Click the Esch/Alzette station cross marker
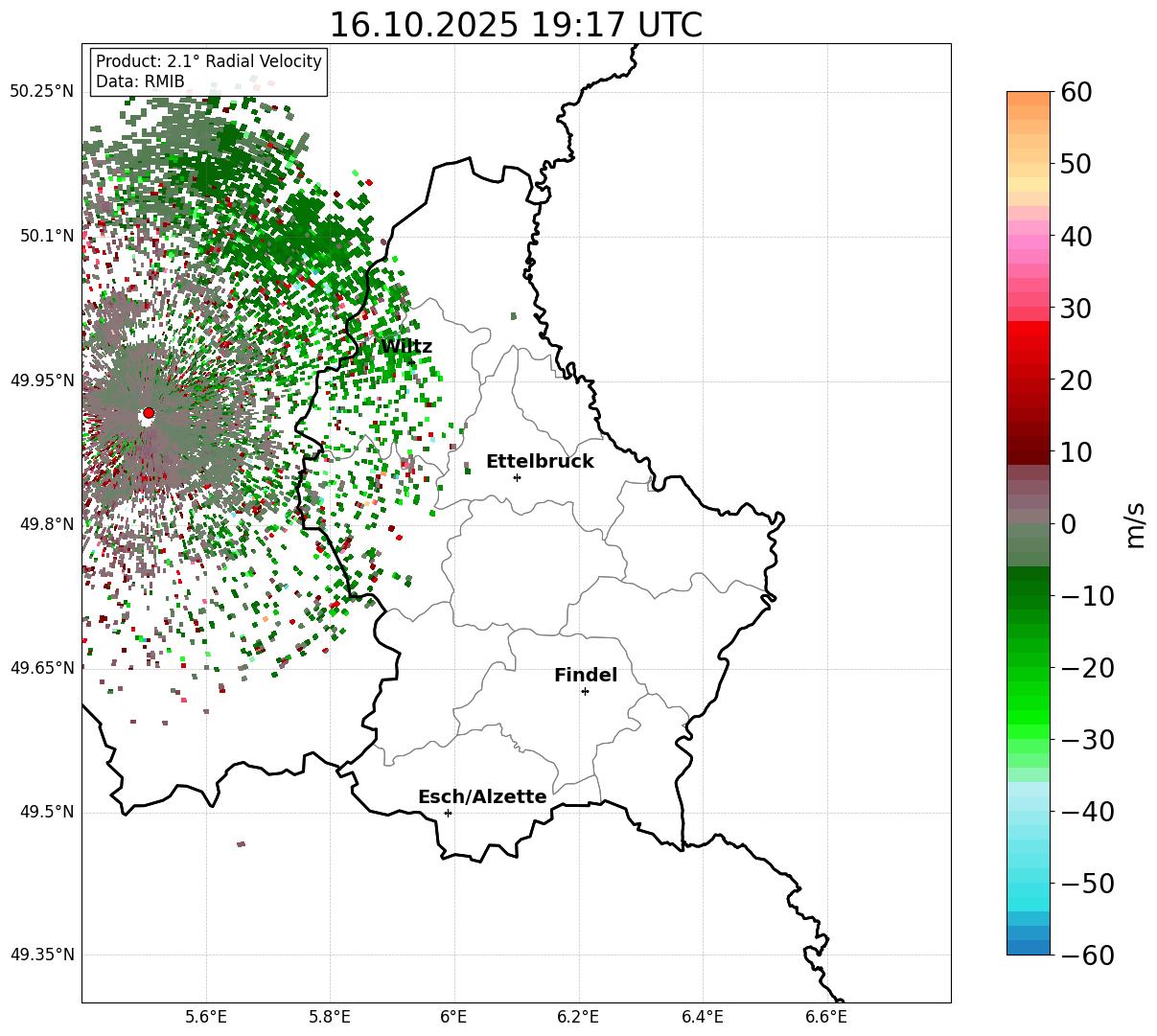 coord(448,813)
